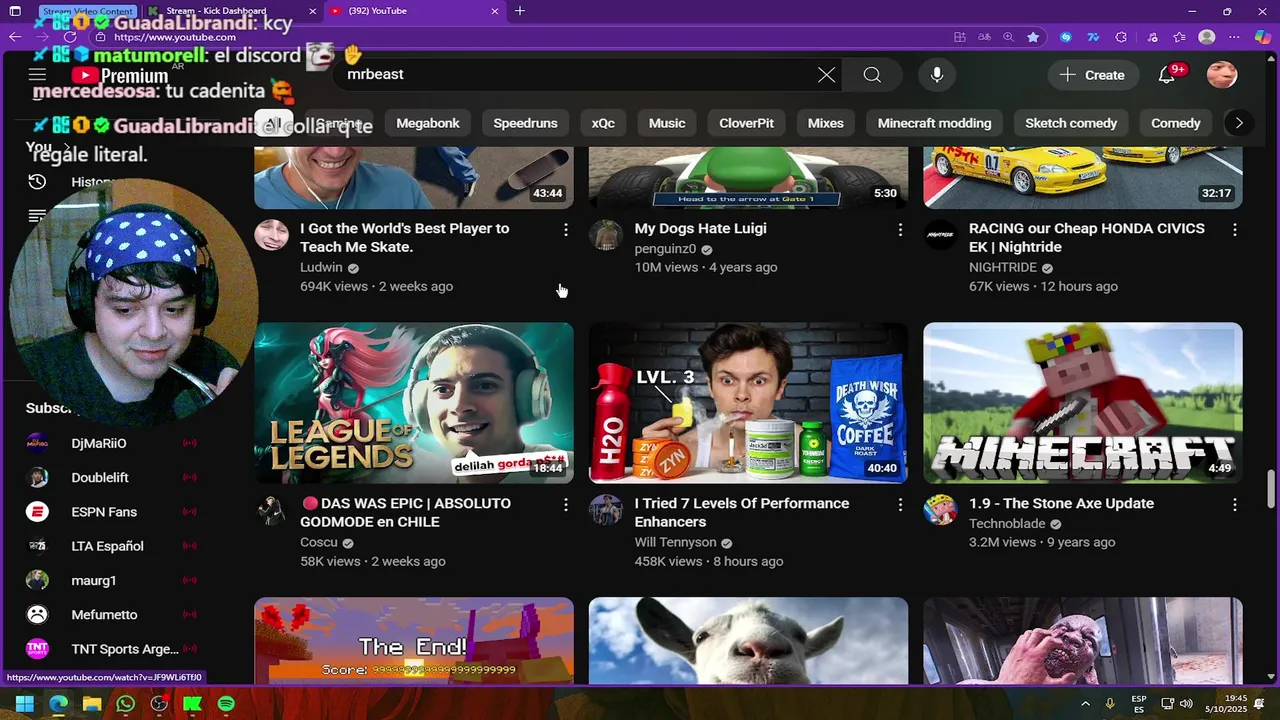The image size is (1280, 720).
Task: Click penguinz0 channel name
Action: pos(665,249)
